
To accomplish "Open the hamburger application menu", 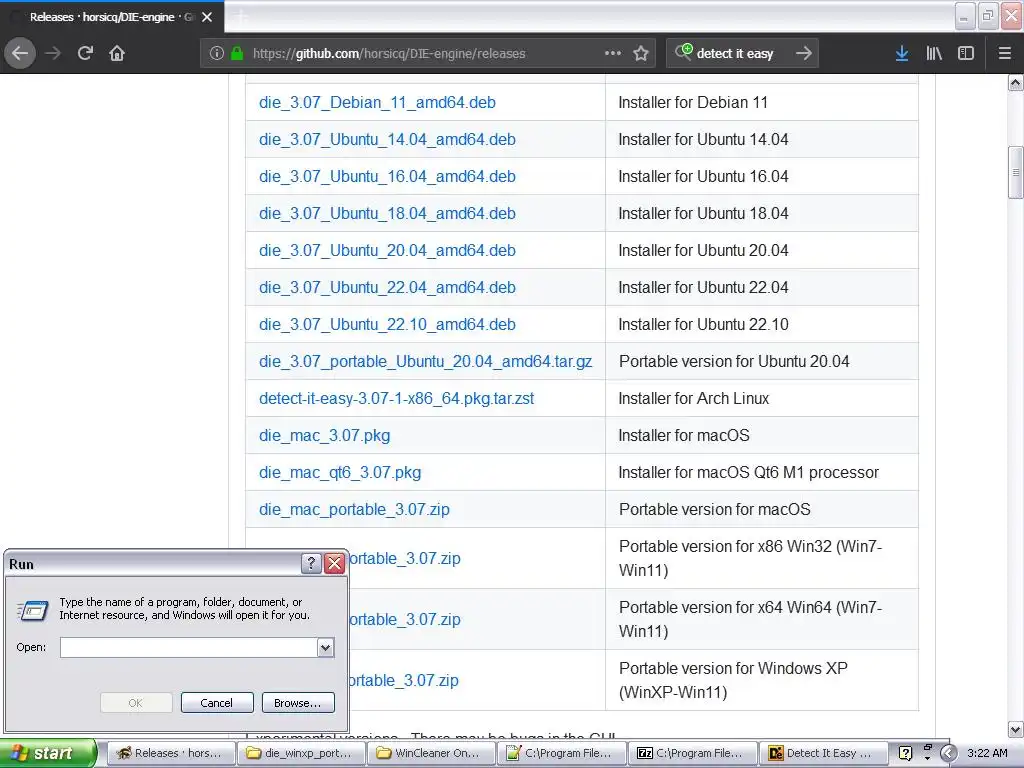I will pyautogui.click(x=1005, y=53).
